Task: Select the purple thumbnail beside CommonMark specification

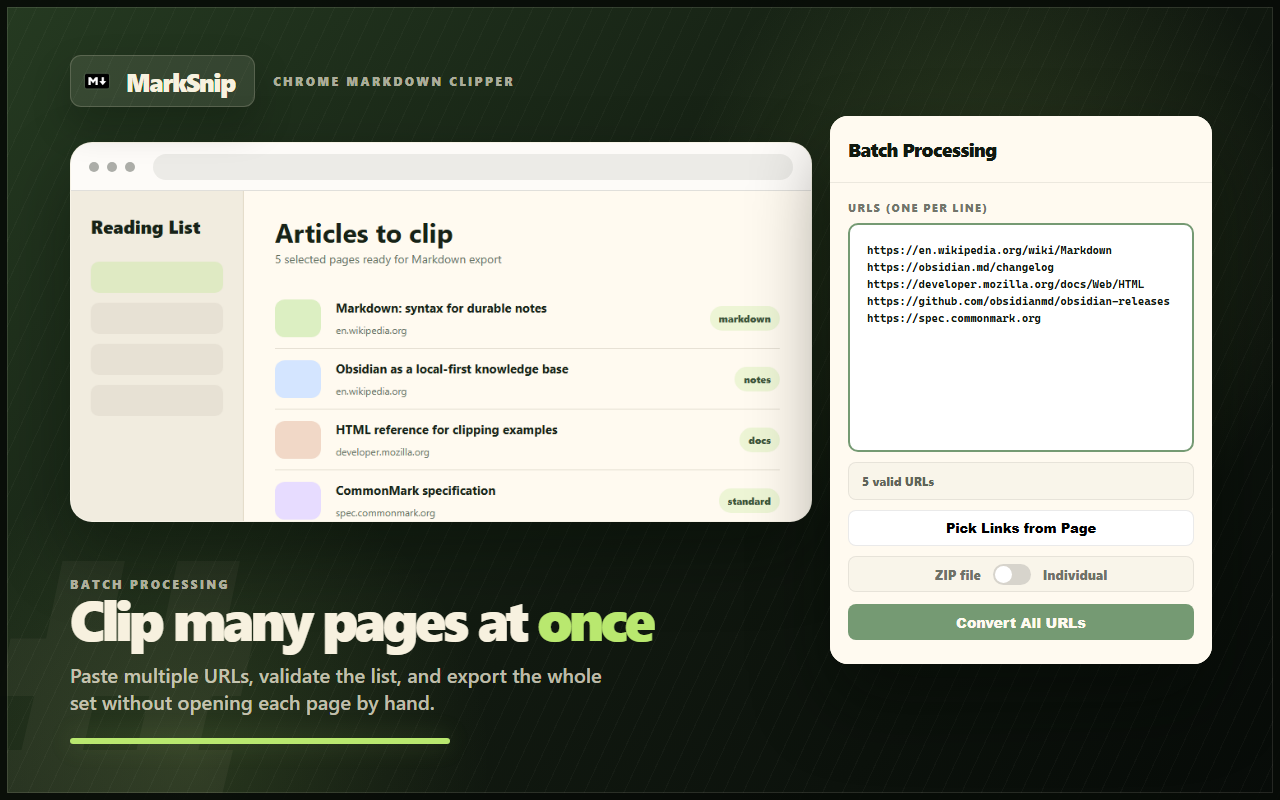Action: pyautogui.click(x=298, y=501)
